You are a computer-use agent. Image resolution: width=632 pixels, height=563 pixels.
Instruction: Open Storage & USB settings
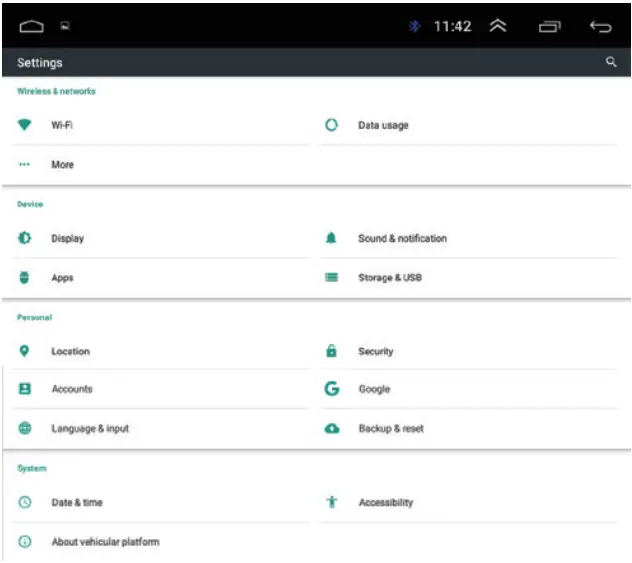point(468,278)
